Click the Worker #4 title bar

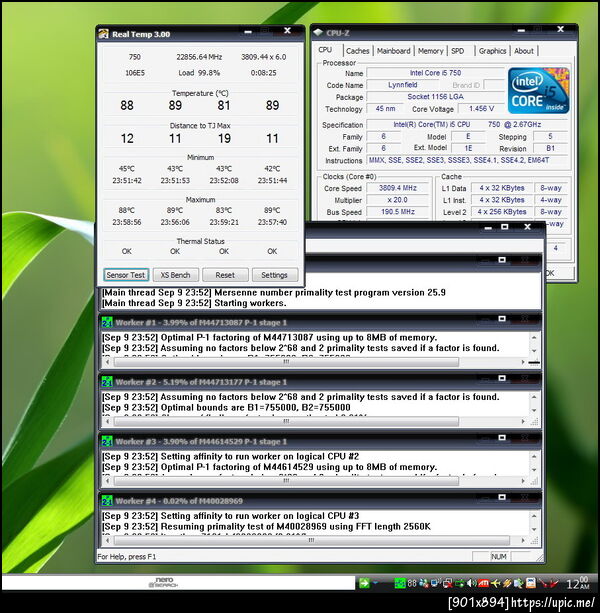tap(320, 500)
